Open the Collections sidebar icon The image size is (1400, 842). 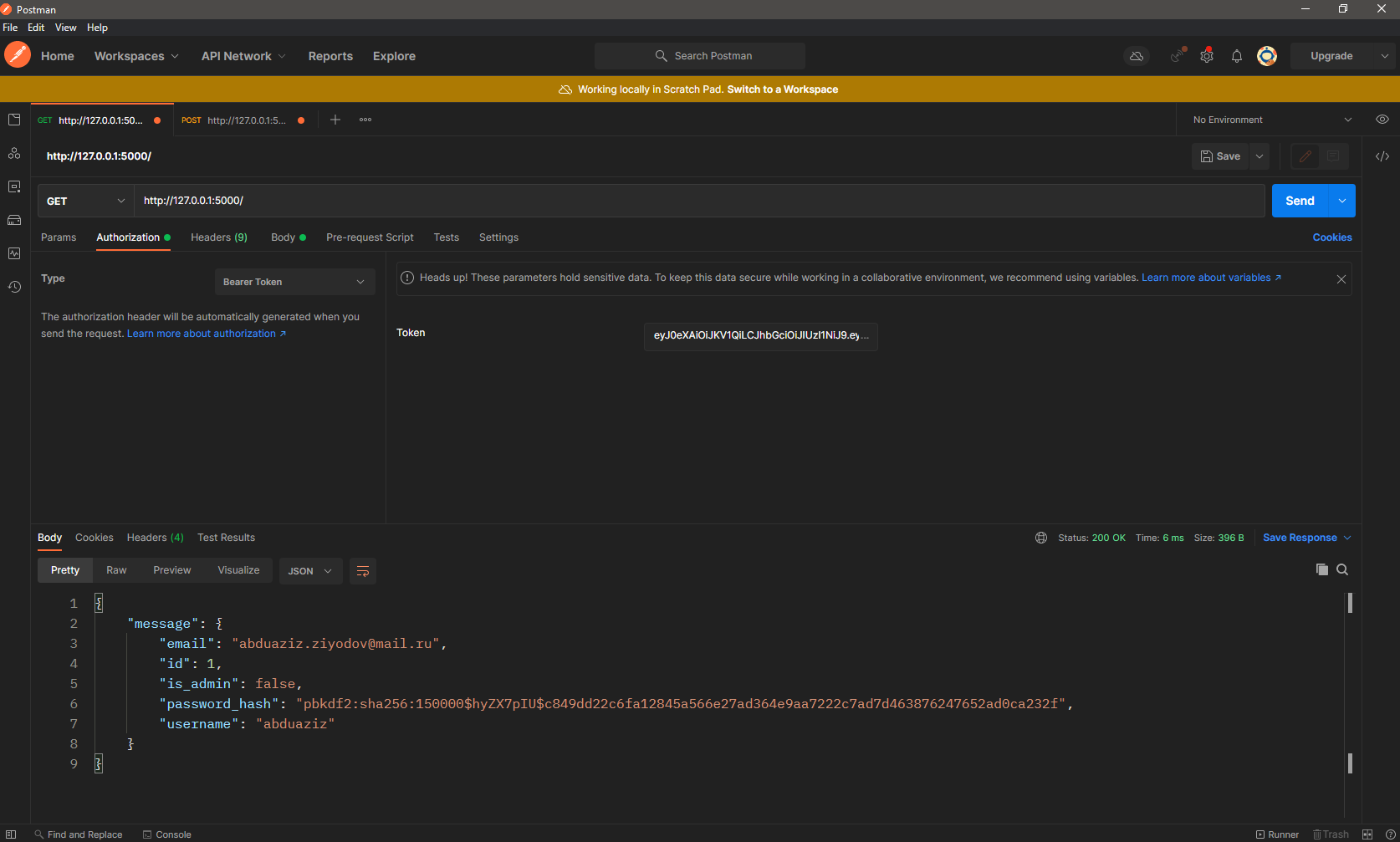[x=14, y=120]
